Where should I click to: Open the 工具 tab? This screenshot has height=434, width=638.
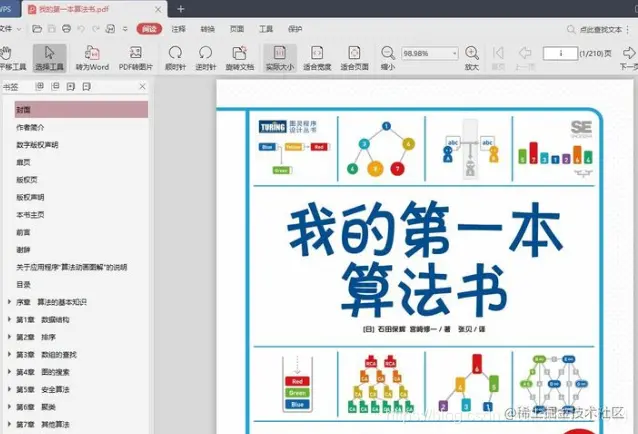(x=266, y=29)
